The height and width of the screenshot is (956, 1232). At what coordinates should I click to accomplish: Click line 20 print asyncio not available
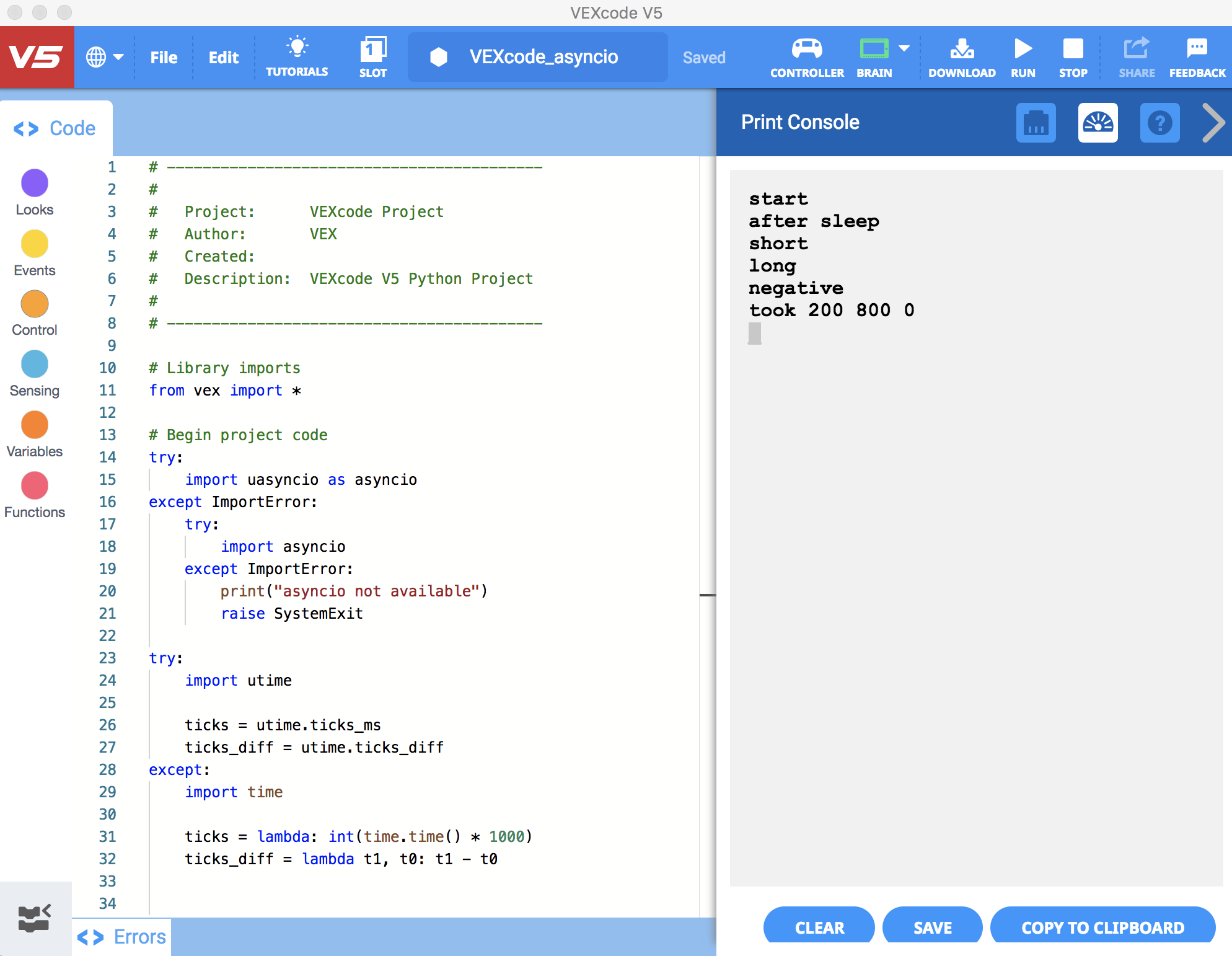(x=354, y=591)
